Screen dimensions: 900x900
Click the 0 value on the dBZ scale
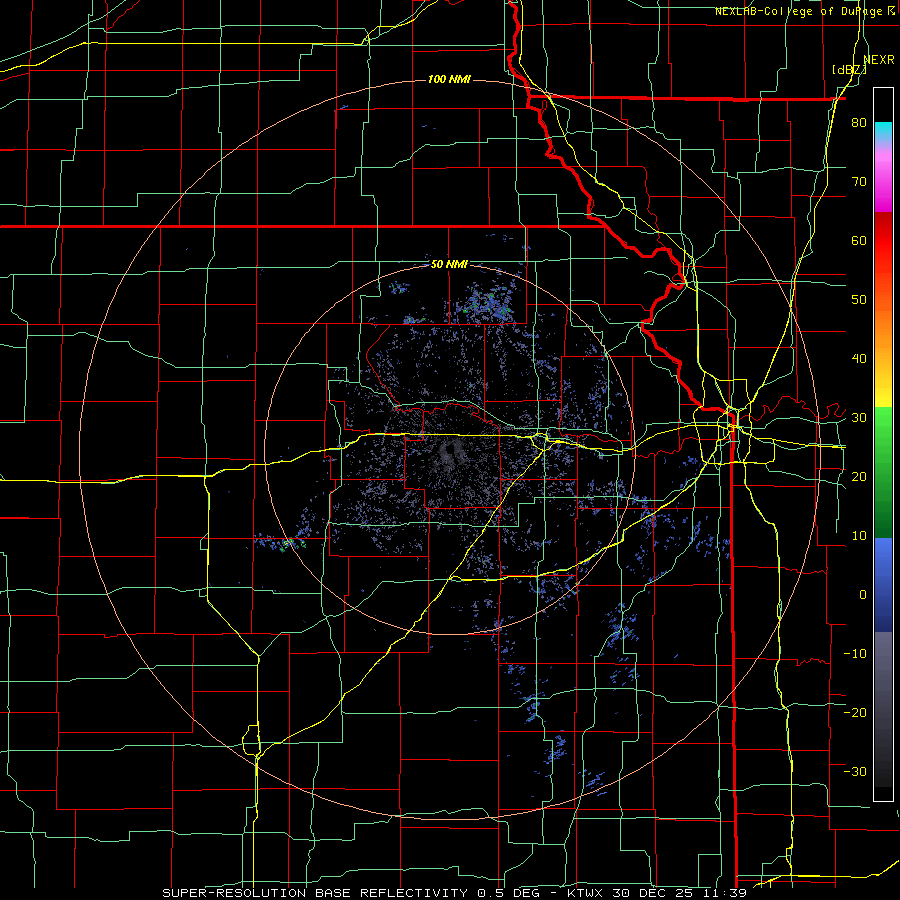click(863, 595)
